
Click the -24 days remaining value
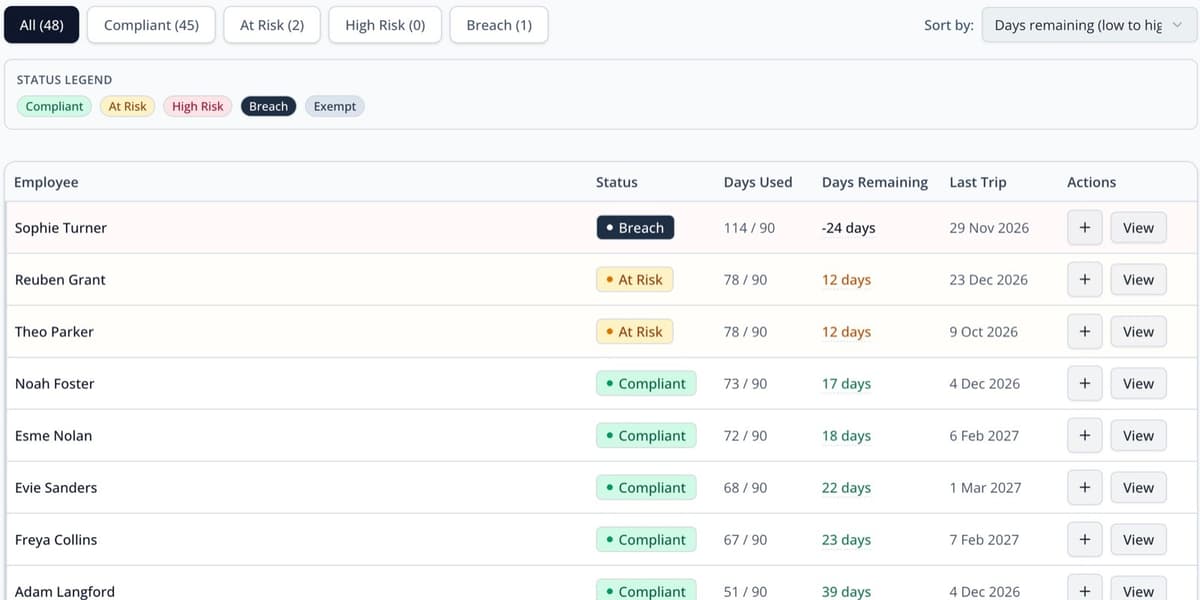coord(848,228)
